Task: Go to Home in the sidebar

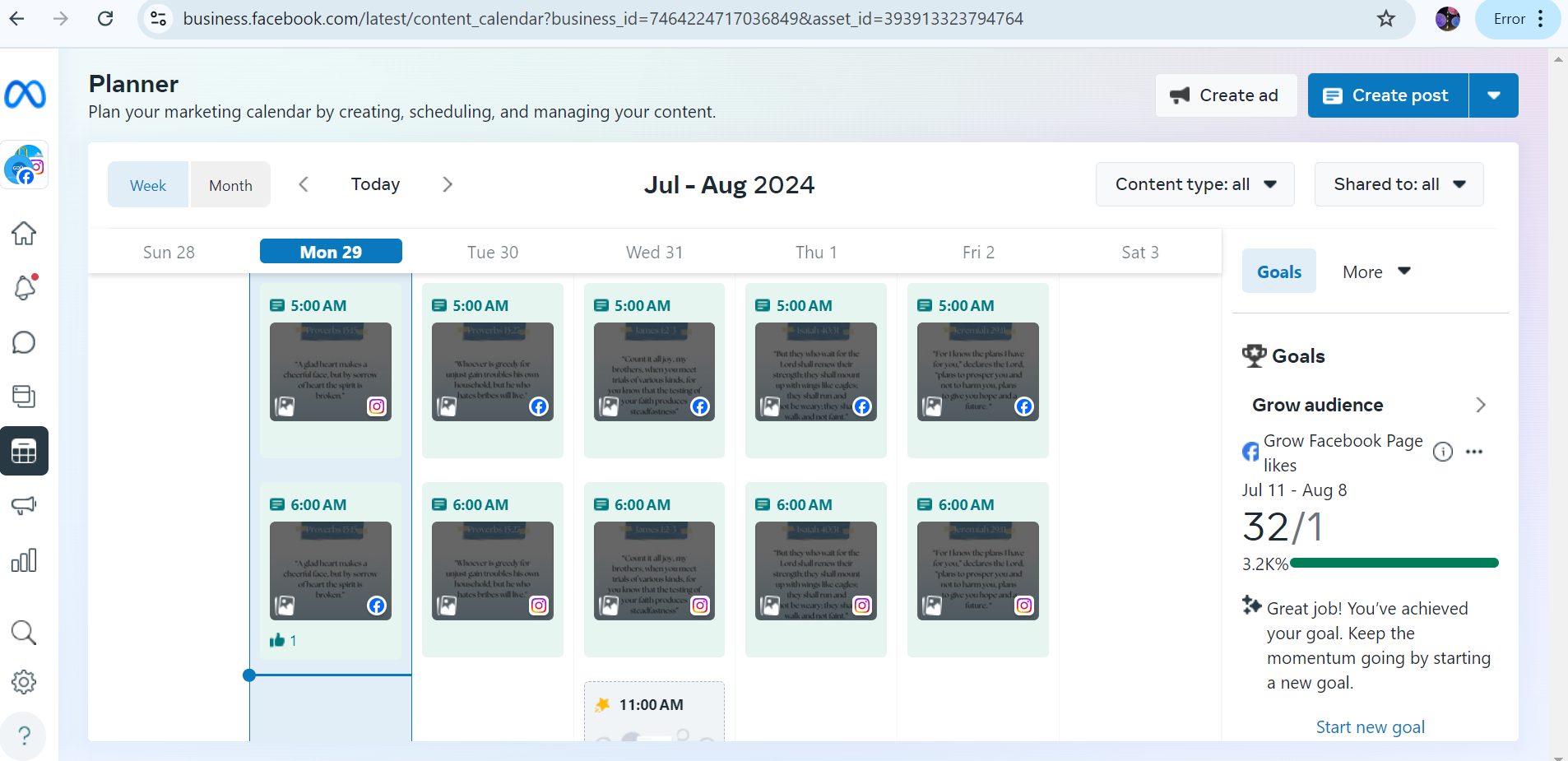Action: click(24, 234)
